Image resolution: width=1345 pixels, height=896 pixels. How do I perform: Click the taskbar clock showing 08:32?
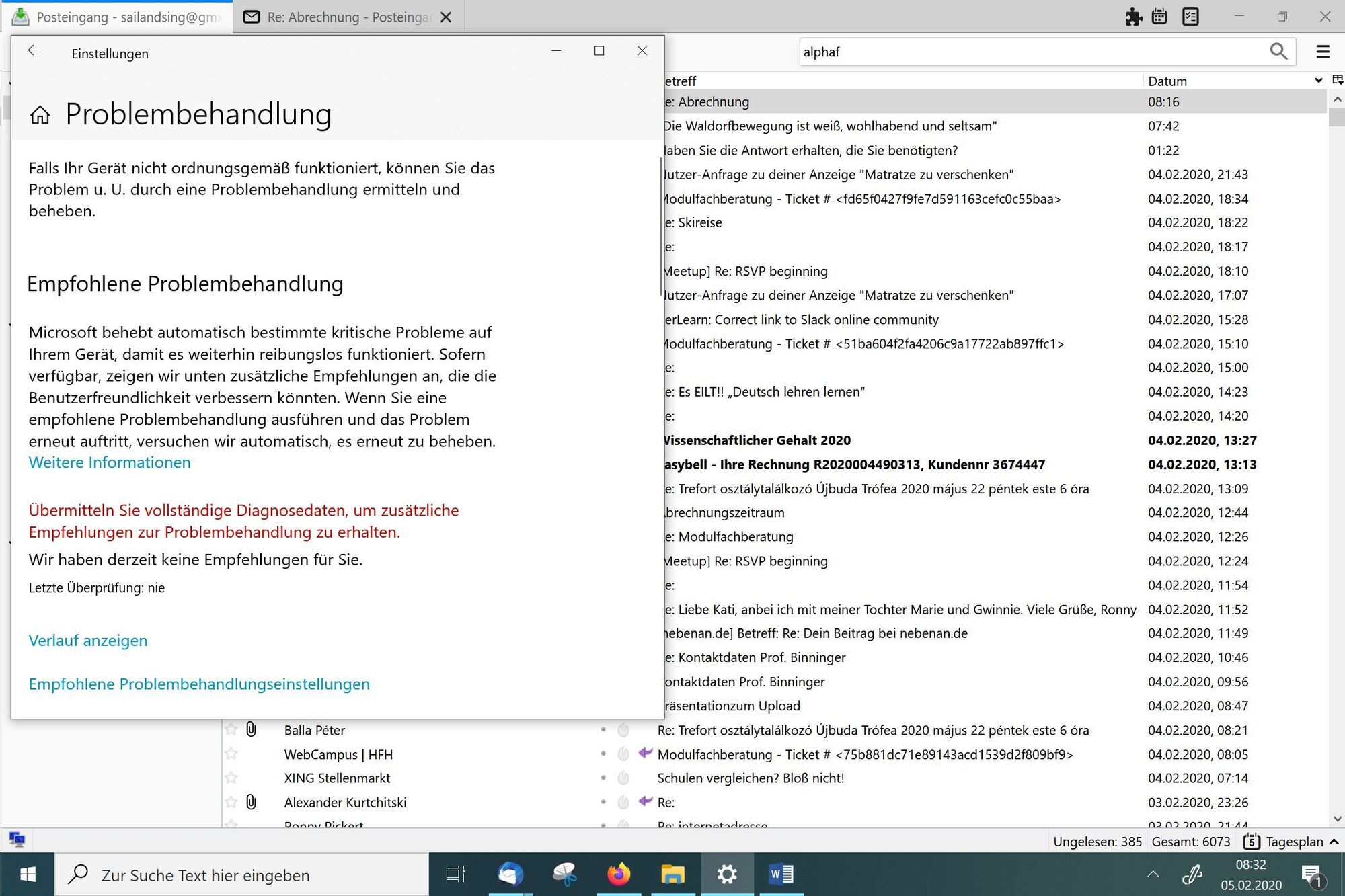tap(1251, 874)
